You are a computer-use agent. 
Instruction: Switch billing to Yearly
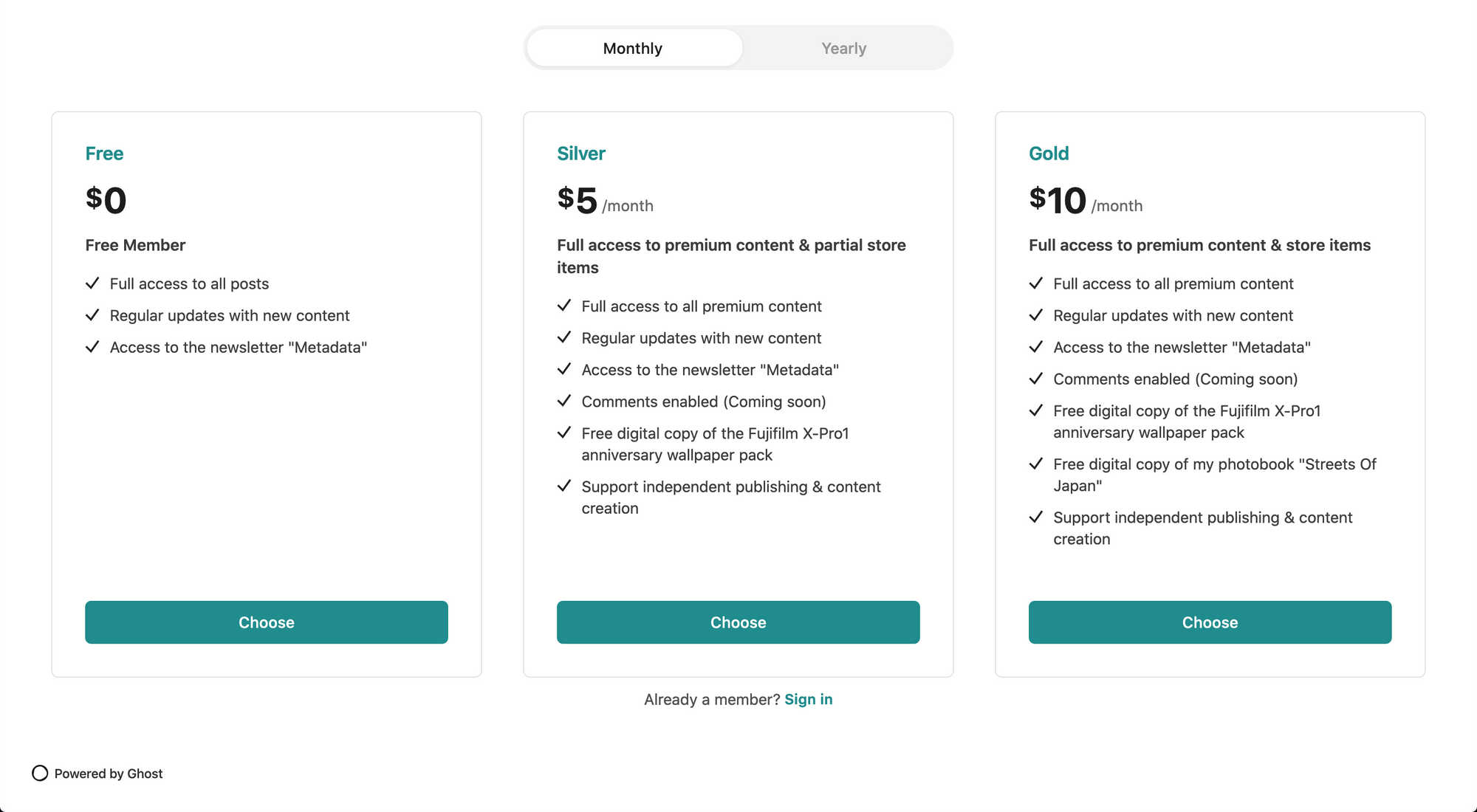pyautogui.click(x=844, y=48)
